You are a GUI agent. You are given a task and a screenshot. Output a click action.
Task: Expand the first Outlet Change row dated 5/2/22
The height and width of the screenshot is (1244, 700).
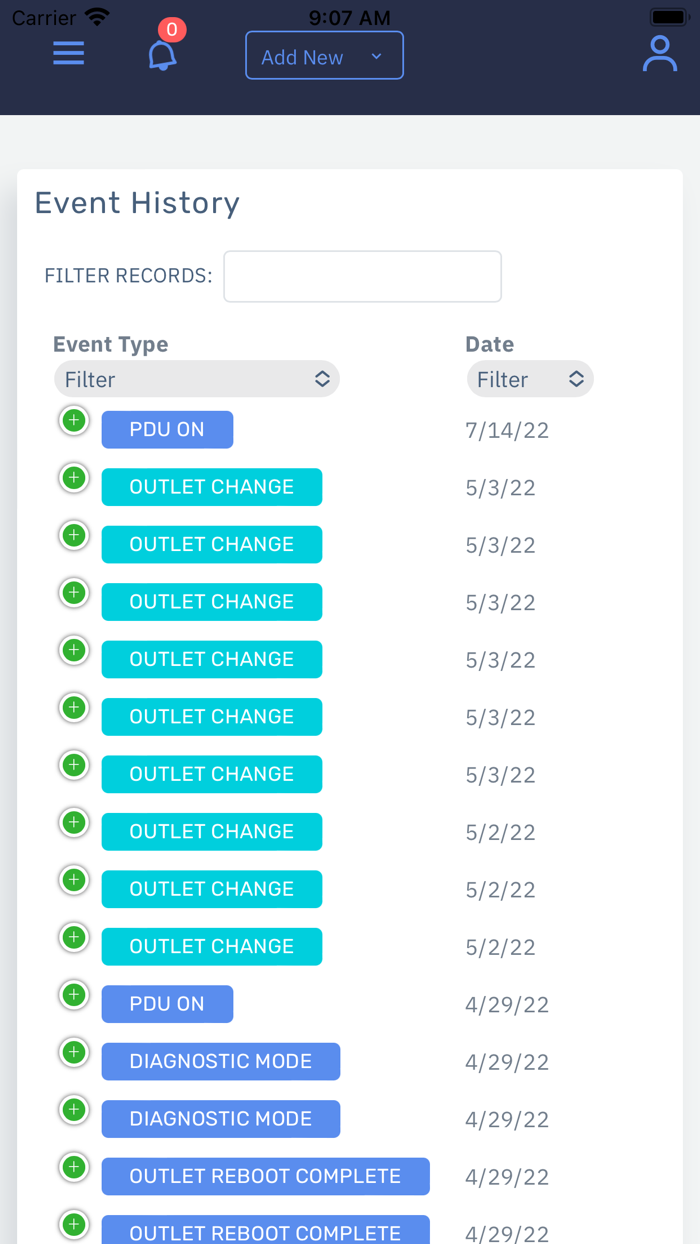(x=74, y=823)
